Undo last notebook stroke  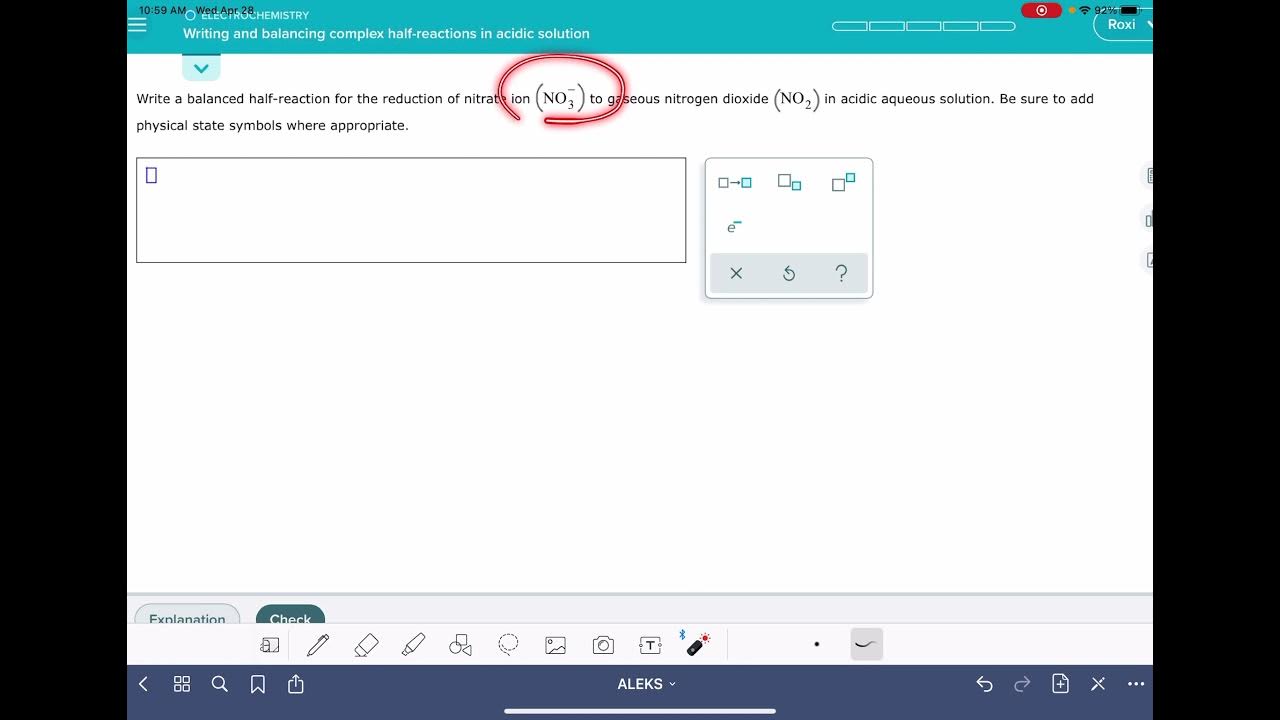(984, 684)
